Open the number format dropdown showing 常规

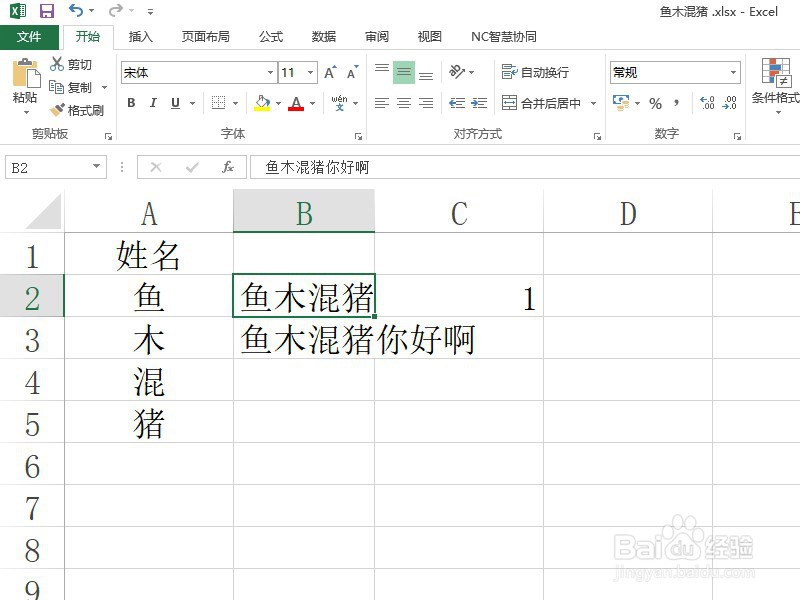[733, 72]
